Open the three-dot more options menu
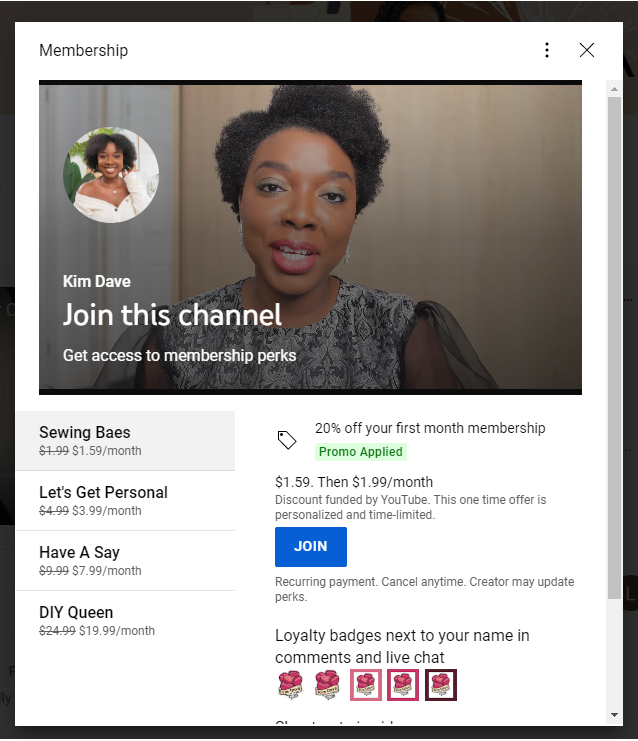The height and width of the screenshot is (741, 638). [547, 50]
